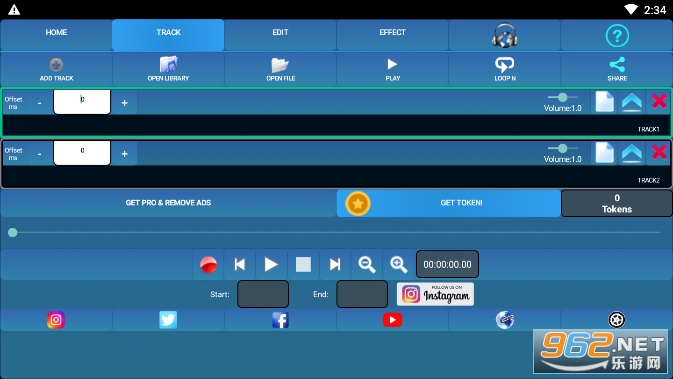Open the globe website icon
This screenshot has height=379, width=673.
[x=504, y=320]
